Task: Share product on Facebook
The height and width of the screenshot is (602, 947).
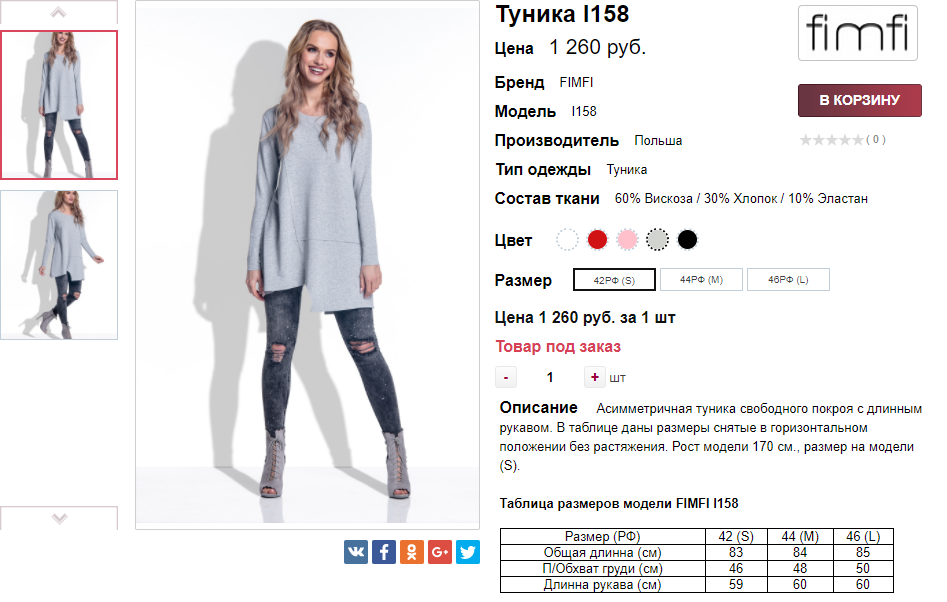Action: [x=384, y=552]
